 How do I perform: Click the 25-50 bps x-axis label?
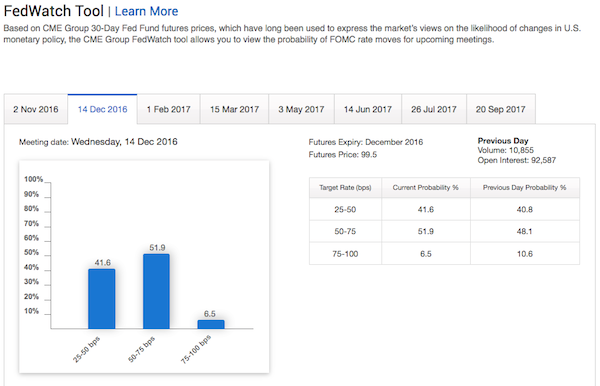pyautogui.click(x=86, y=349)
